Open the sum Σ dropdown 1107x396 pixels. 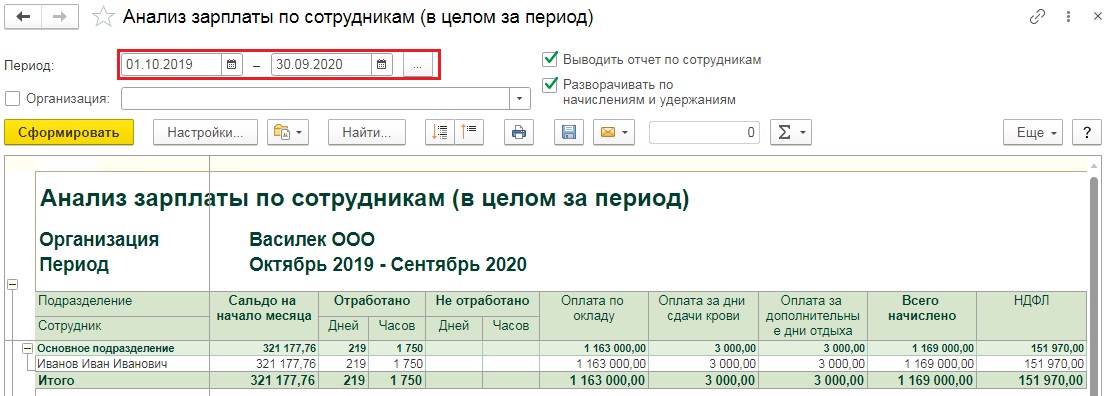click(x=790, y=132)
